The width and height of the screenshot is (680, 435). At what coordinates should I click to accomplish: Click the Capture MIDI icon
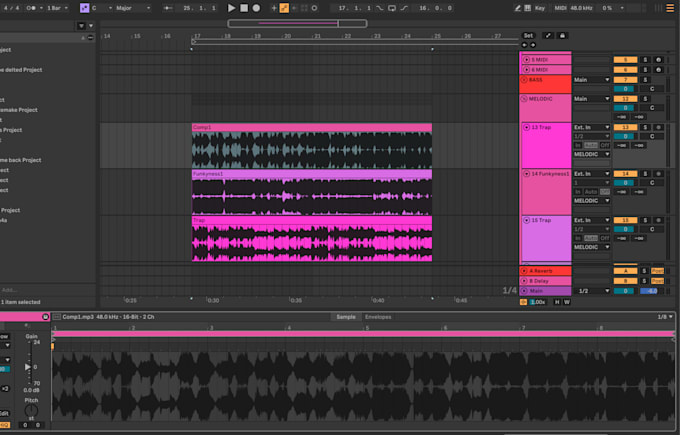pyautogui.click(x=304, y=8)
